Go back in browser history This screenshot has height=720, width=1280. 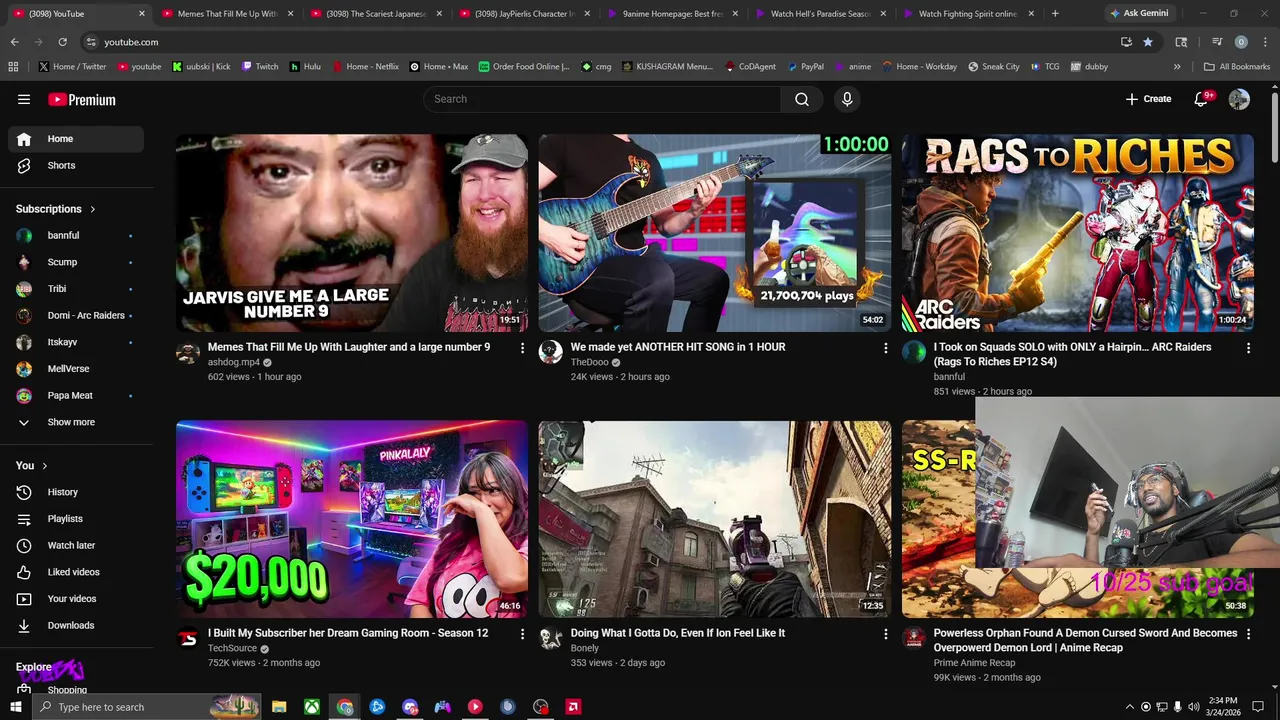pos(14,42)
